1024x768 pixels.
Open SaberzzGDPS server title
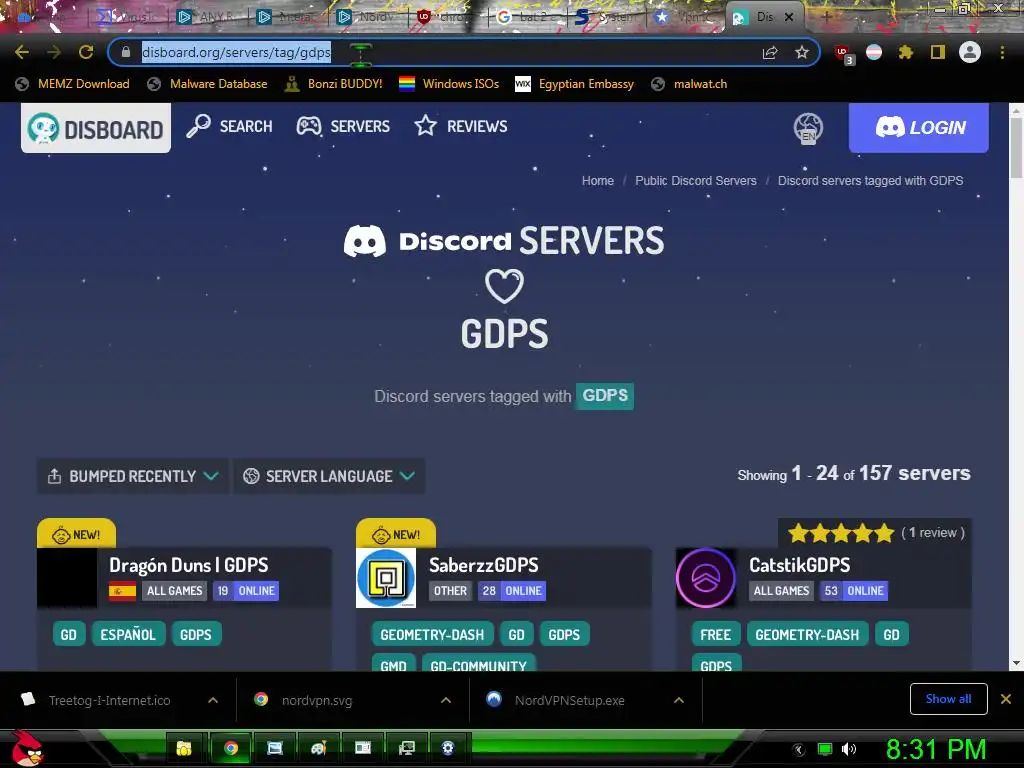pyautogui.click(x=483, y=565)
